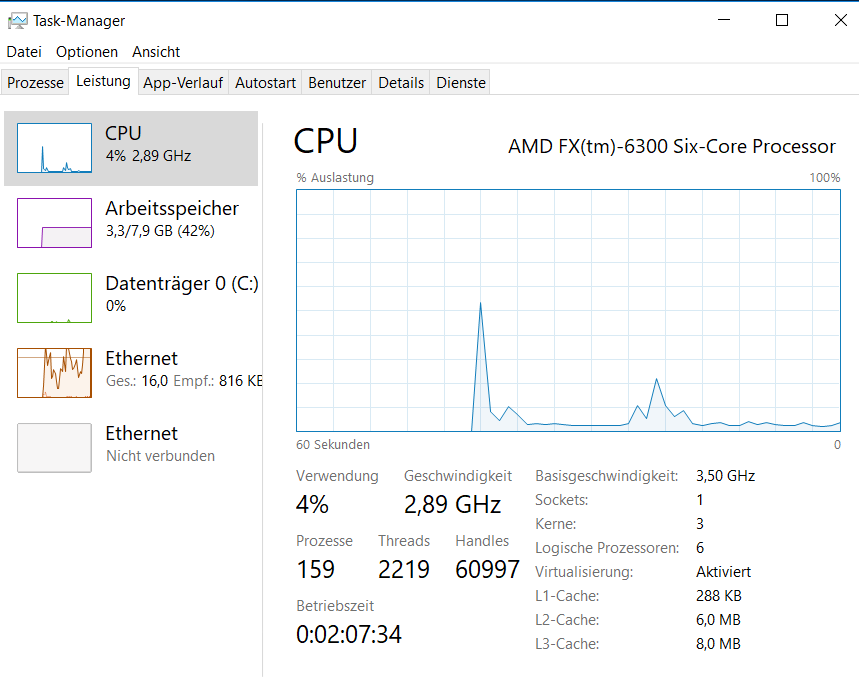Switch to the Prozesse tab

35,83
